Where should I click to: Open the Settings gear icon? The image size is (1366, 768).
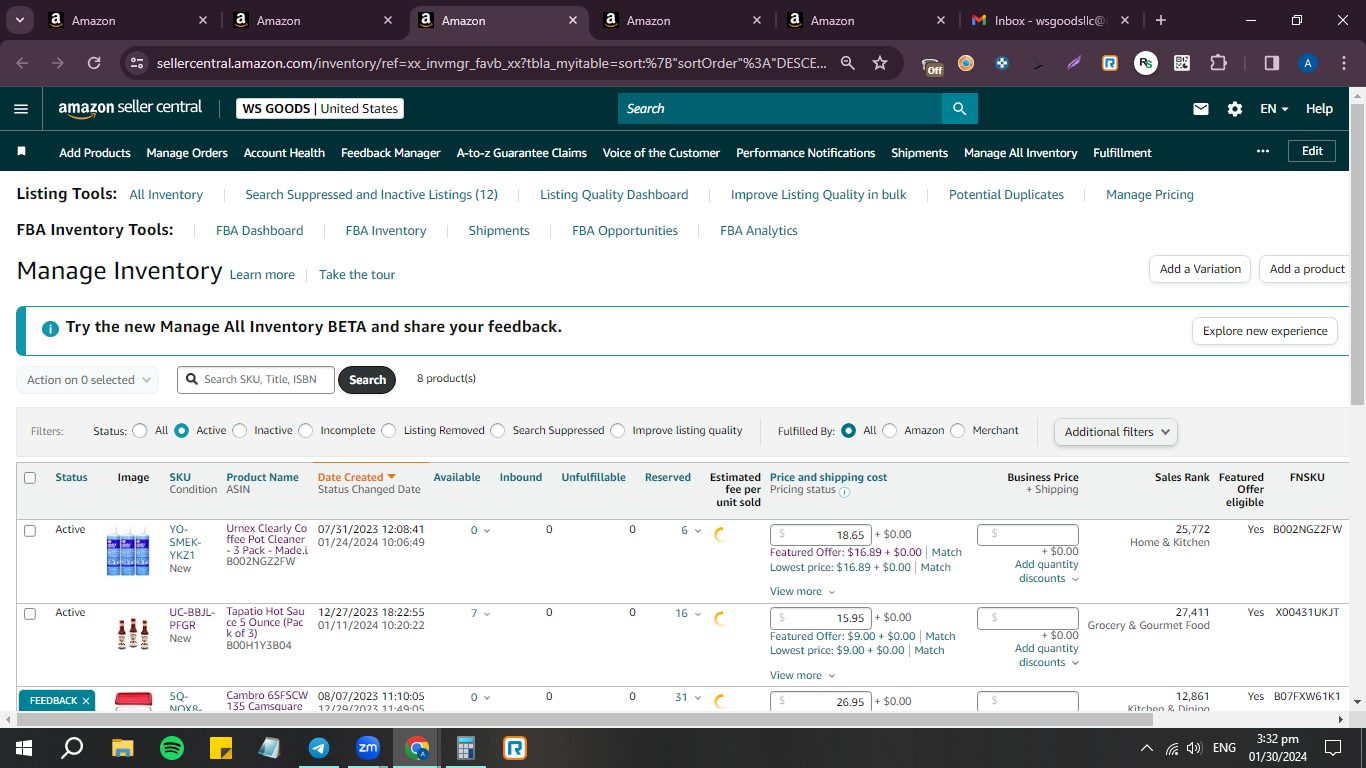click(1235, 109)
